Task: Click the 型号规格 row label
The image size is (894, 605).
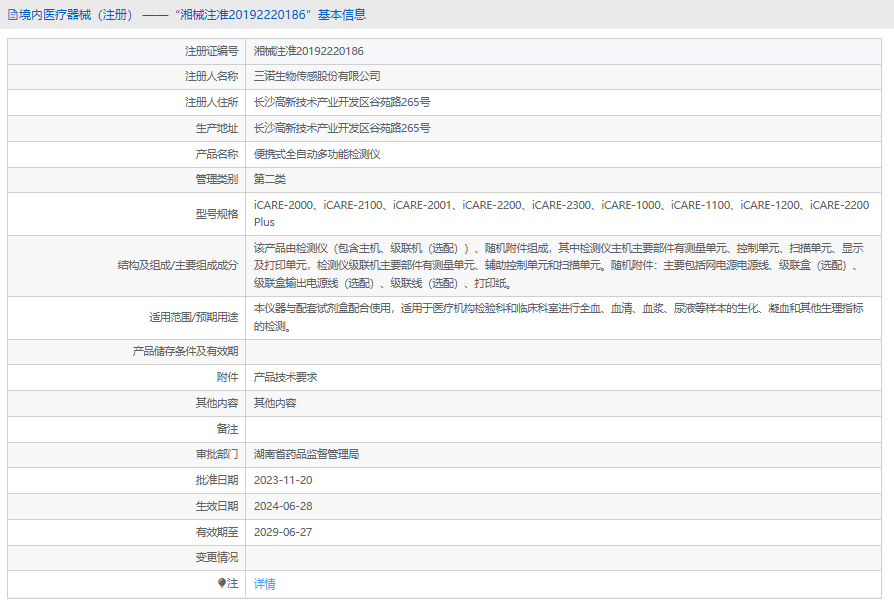Action: 217,214
